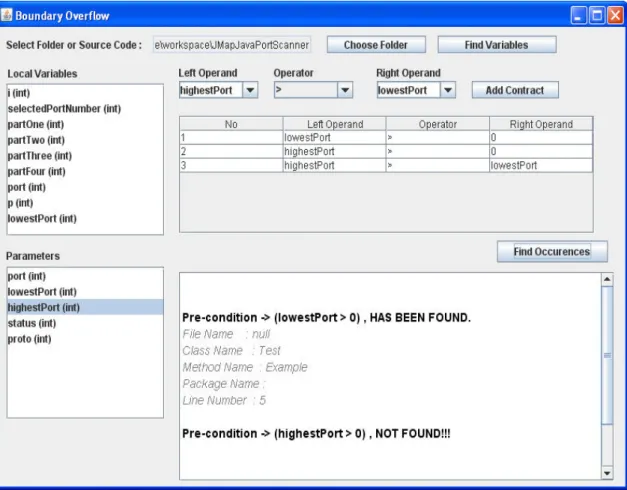Click the > value in the Operator combo box
The height and width of the screenshot is (490, 627).
(306, 90)
